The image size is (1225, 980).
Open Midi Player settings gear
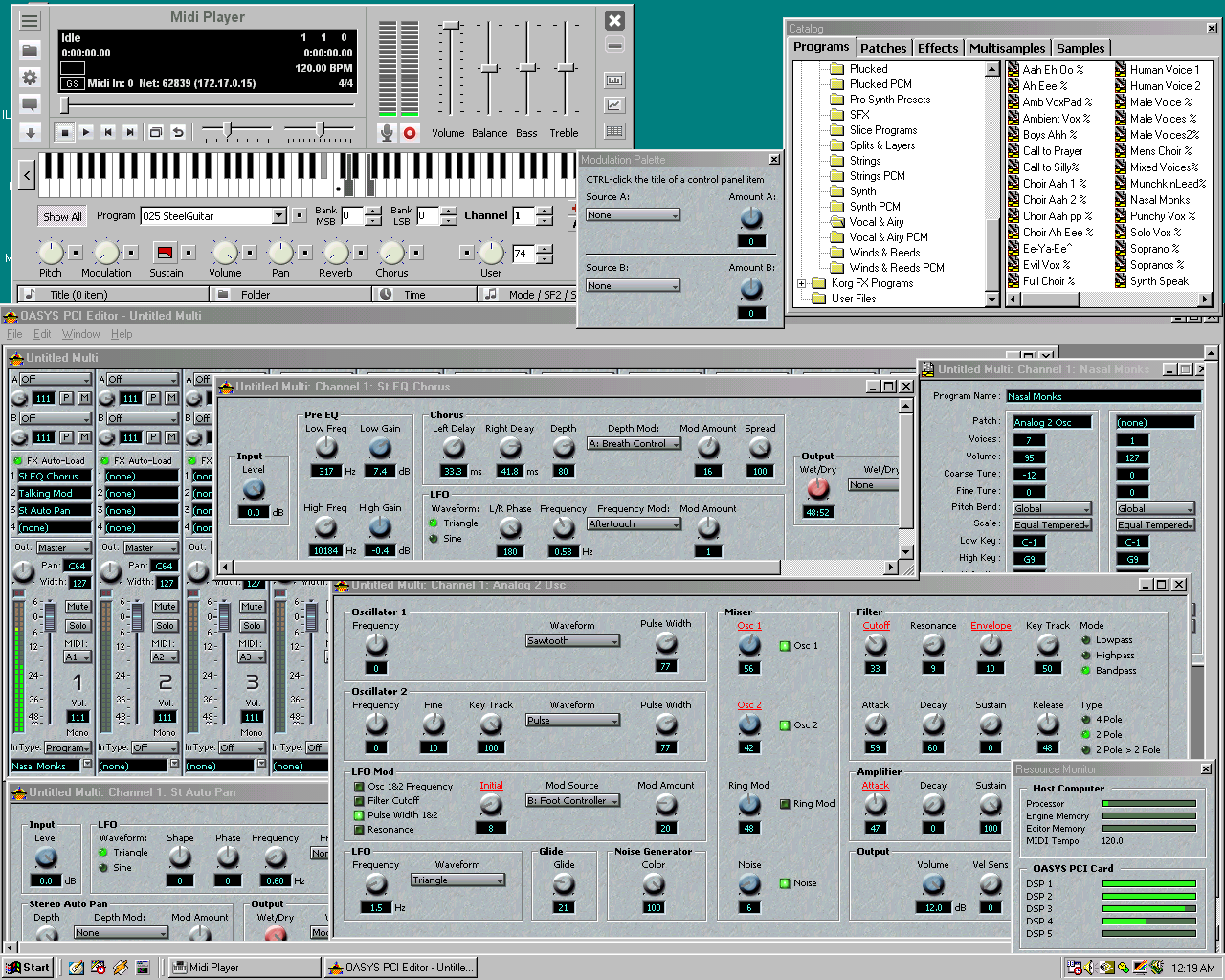click(x=30, y=78)
